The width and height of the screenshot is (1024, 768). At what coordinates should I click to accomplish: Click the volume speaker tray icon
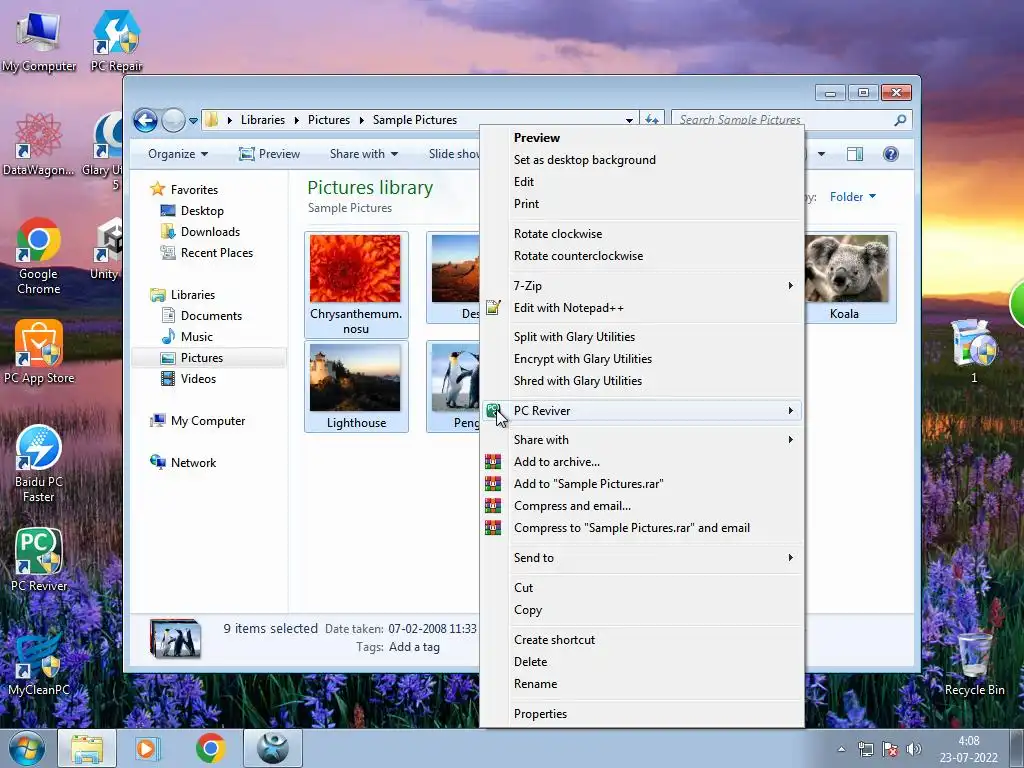[x=914, y=749]
